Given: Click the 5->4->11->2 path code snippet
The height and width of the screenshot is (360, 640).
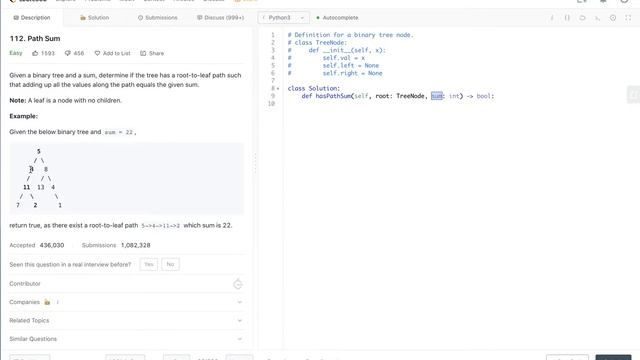Looking at the screenshot, I should pyautogui.click(x=160, y=225).
